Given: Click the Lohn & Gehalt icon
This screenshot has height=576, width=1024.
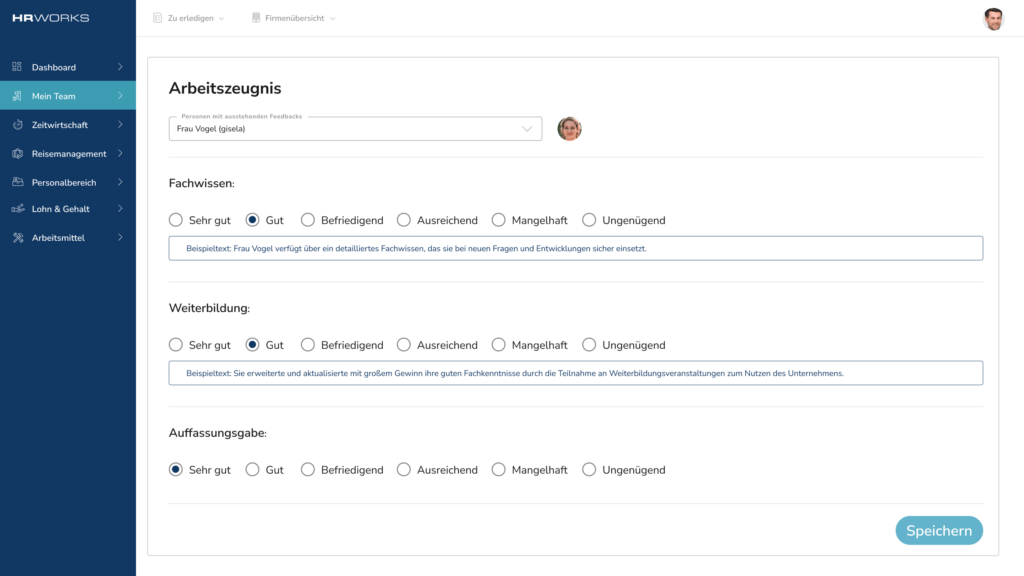Looking at the screenshot, I should (x=18, y=209).
